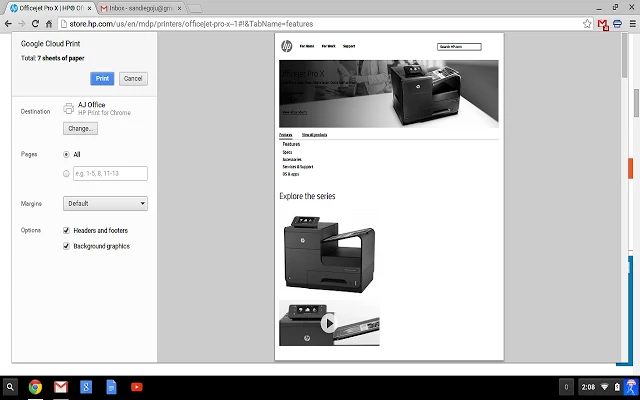640x400 pixels.
Task: Open Gmail app from the shelf
Action: click(60, 387)
